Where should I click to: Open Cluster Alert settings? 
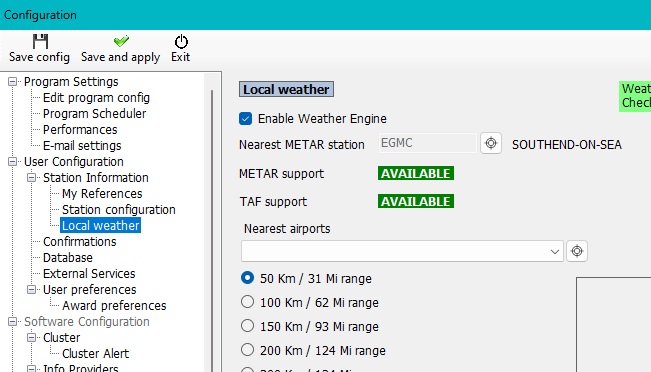coord(95,353)
